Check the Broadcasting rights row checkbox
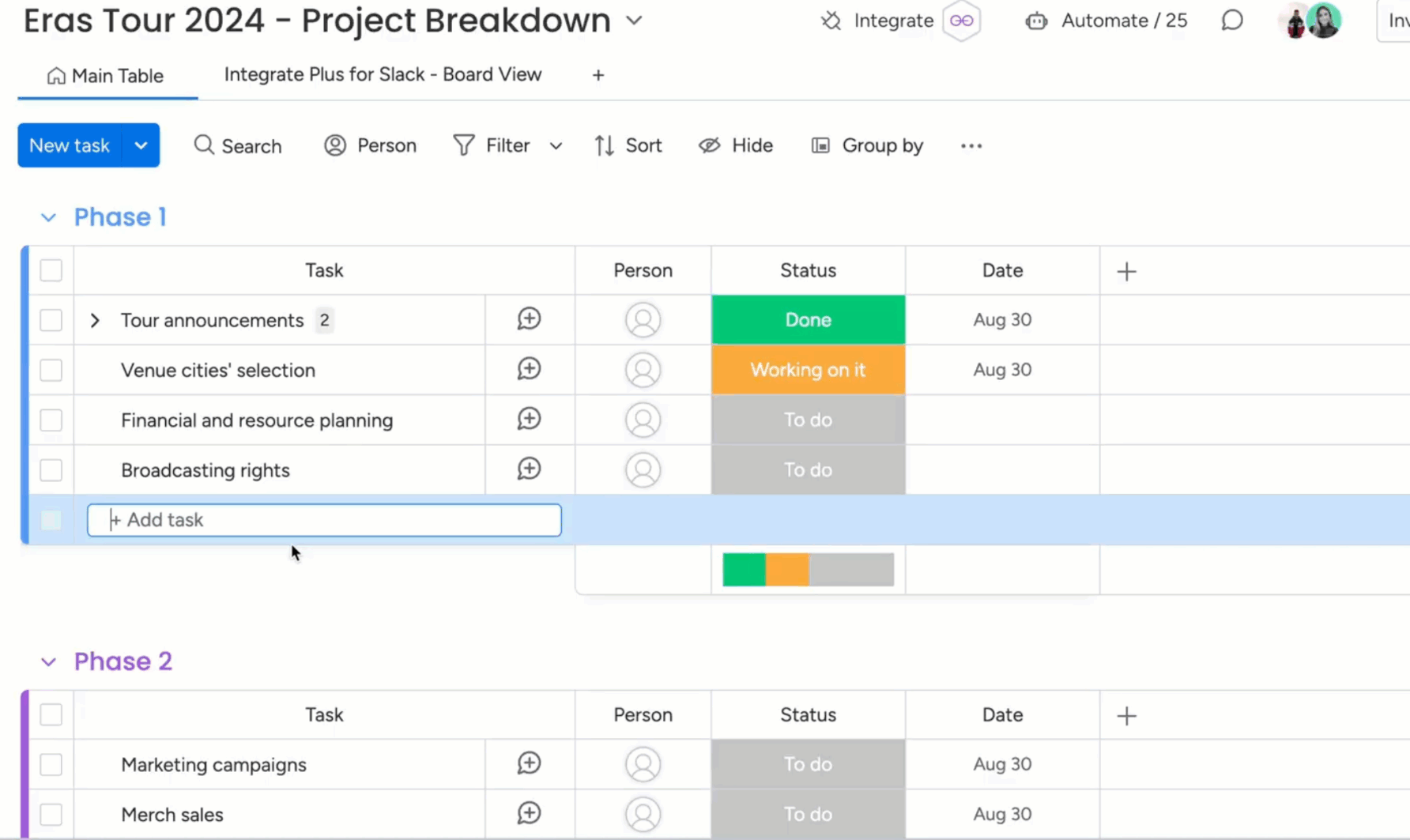1410x840 pixels. pos(51,470)
